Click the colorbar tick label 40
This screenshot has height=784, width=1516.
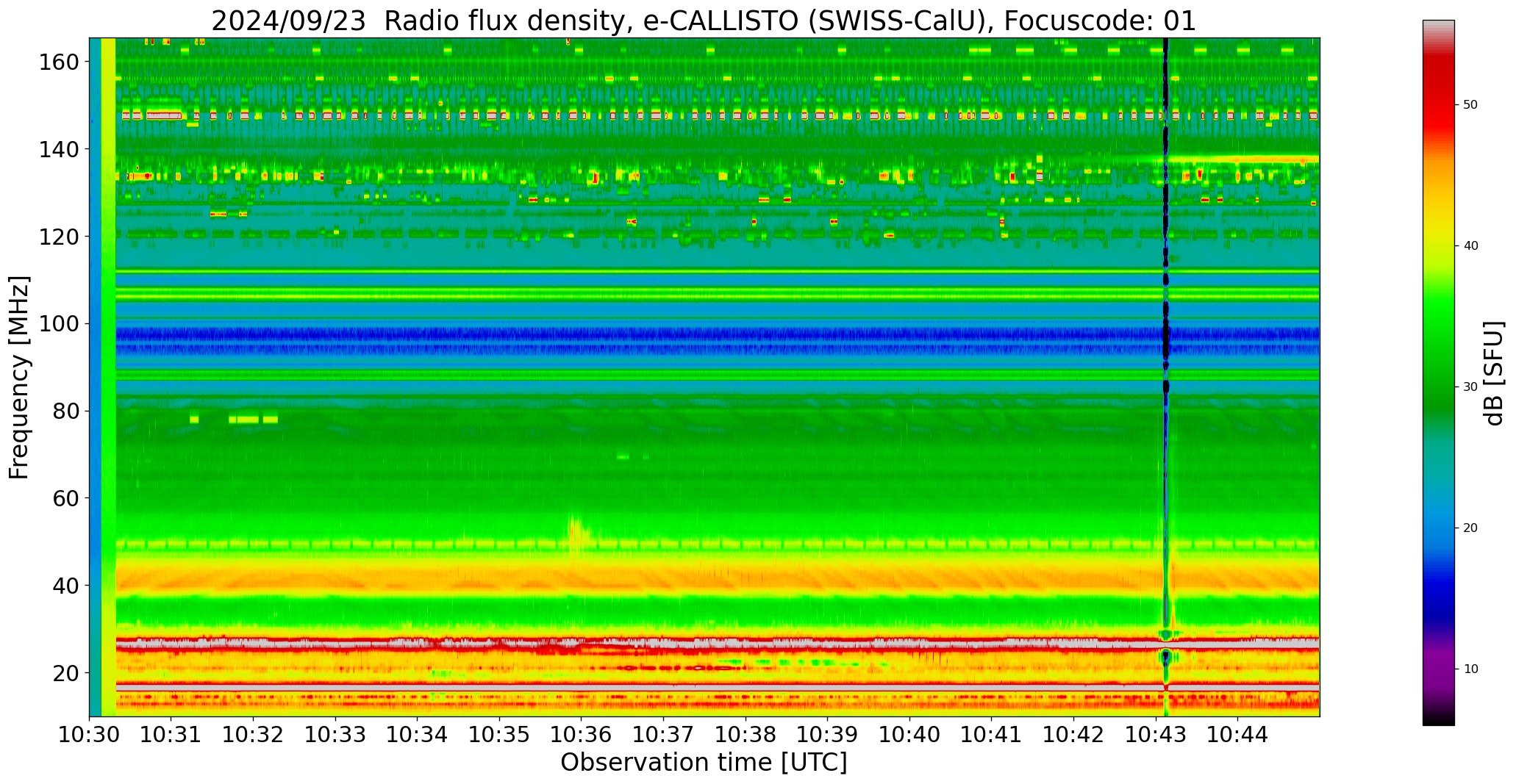(x=1470, y=246)
